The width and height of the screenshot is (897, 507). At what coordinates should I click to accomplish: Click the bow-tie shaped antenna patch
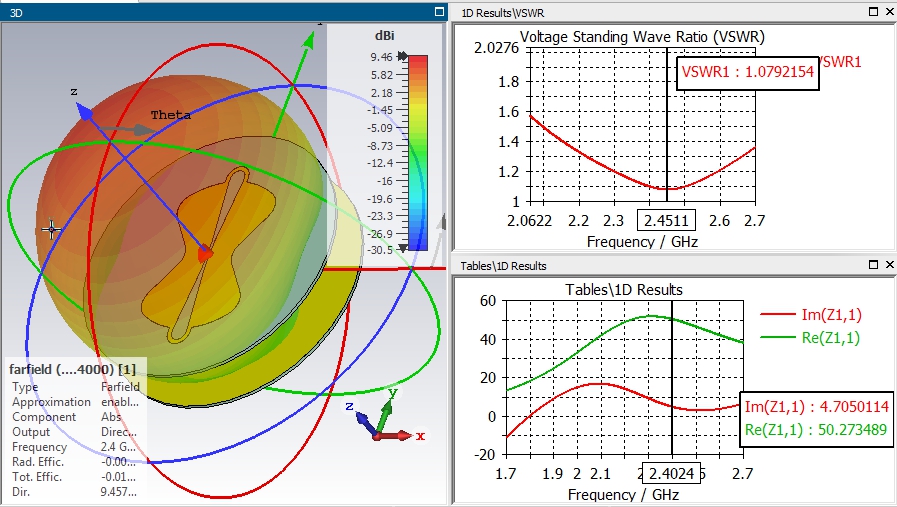coord(209,255)
